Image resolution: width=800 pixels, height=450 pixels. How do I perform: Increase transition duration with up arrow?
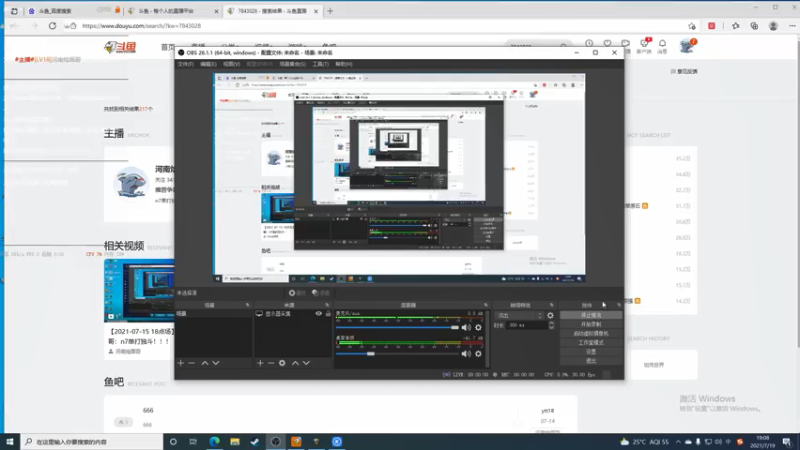[x=551, y=323]
